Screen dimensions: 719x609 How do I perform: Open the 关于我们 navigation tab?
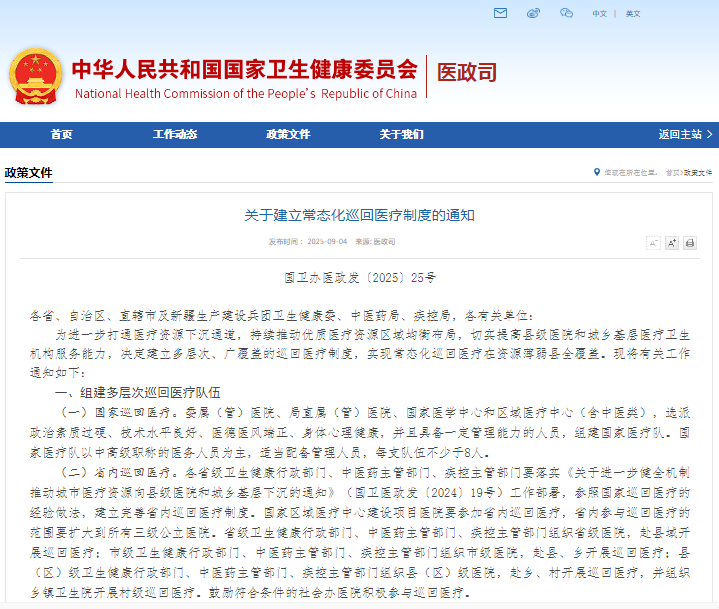[402, 134]
